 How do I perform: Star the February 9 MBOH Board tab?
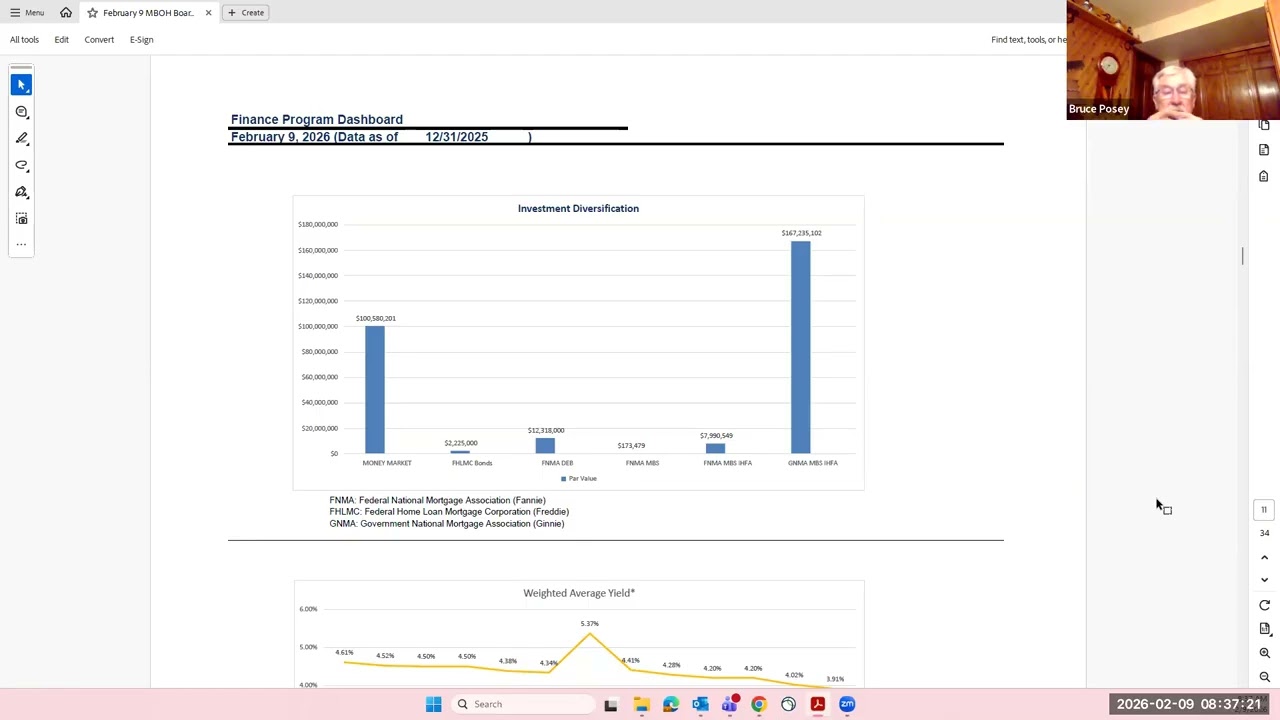(x=92, y=13)
